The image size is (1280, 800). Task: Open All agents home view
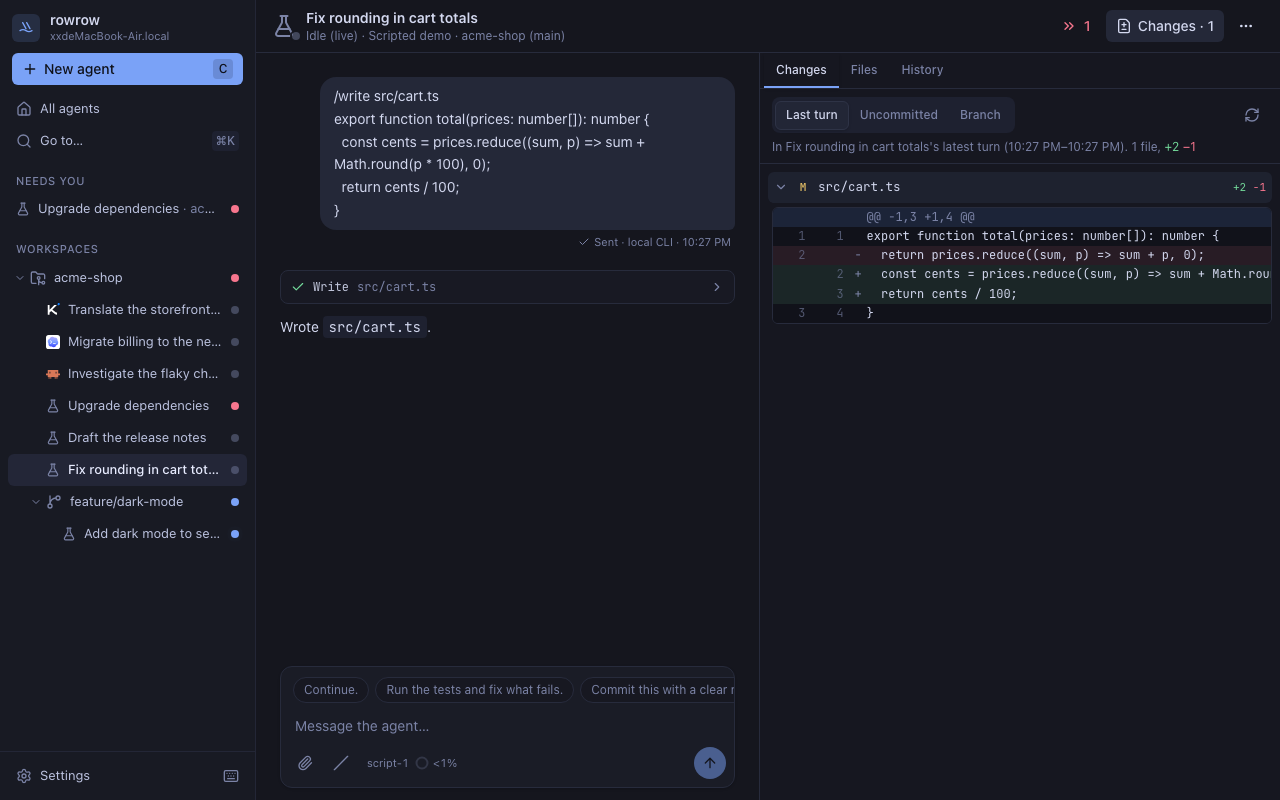tap(127, 109)
